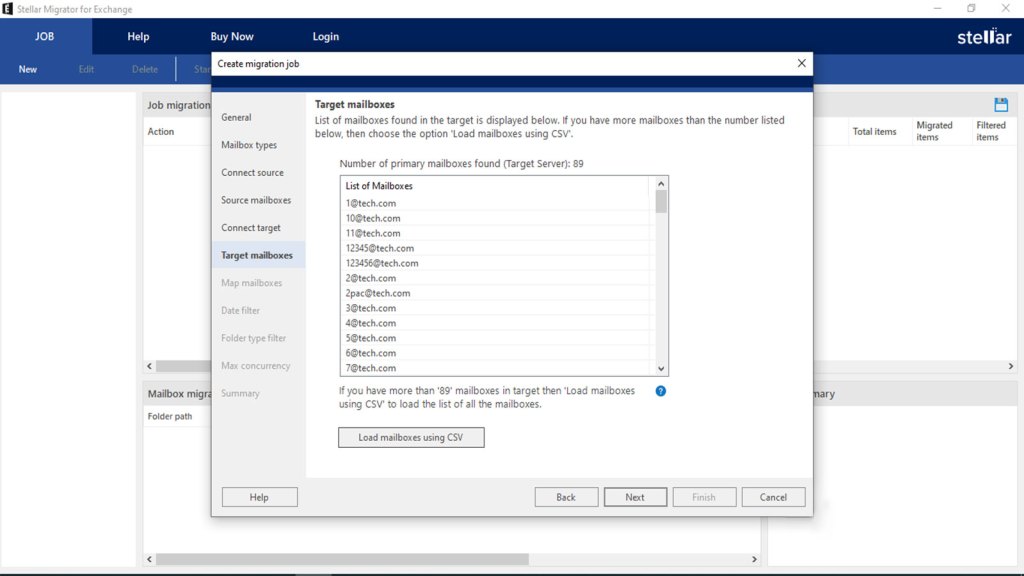The image size is (1024, 576).
Task: Click the save icon in Job migration panel
Action: point(1000,105)
